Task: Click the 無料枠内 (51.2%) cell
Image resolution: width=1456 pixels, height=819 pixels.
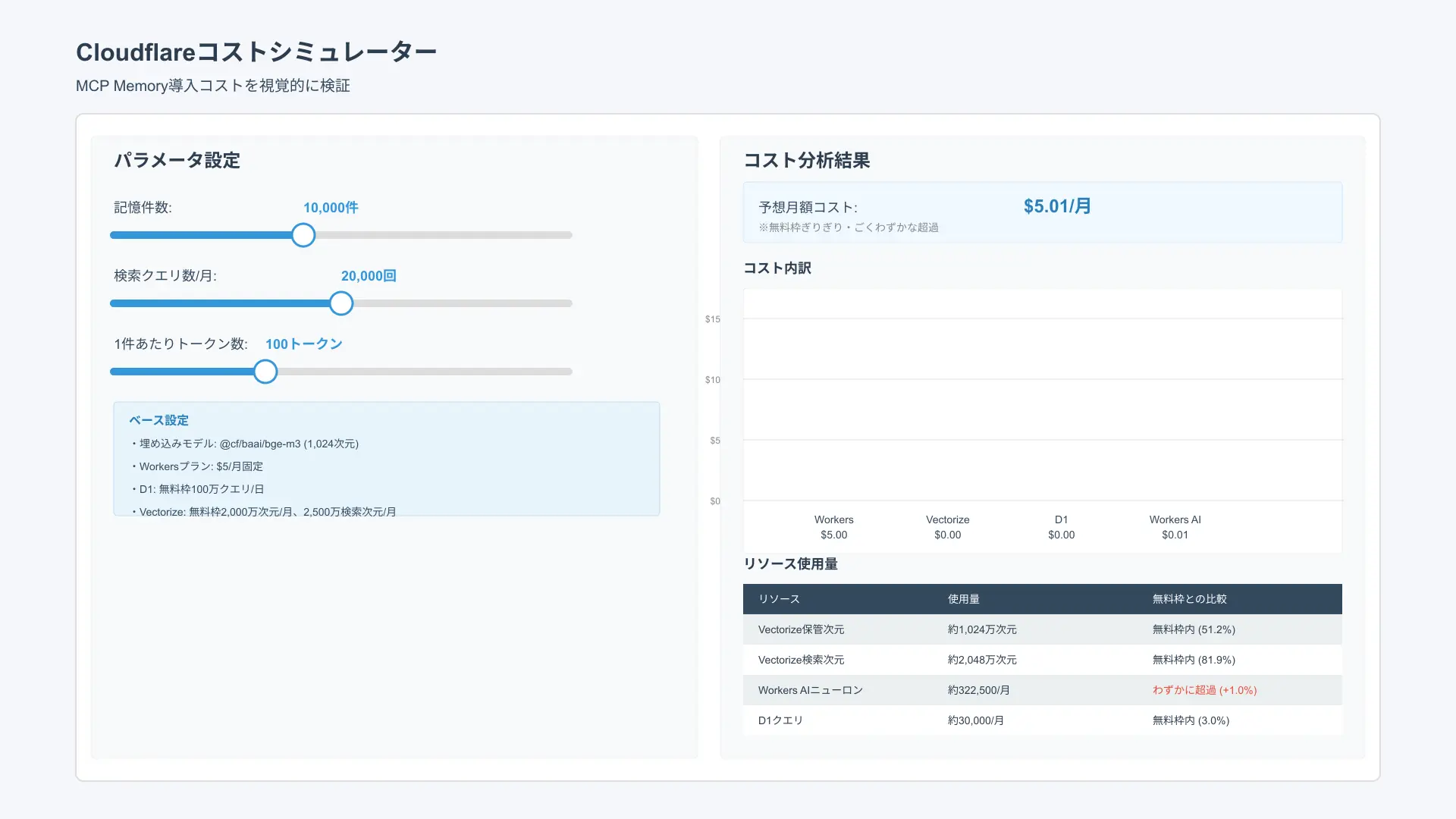Action: coord(1194,629)
